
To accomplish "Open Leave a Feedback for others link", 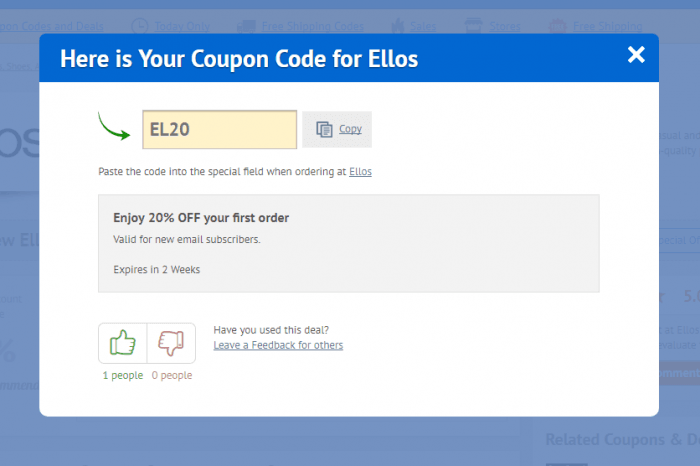I will click(278, 345).
